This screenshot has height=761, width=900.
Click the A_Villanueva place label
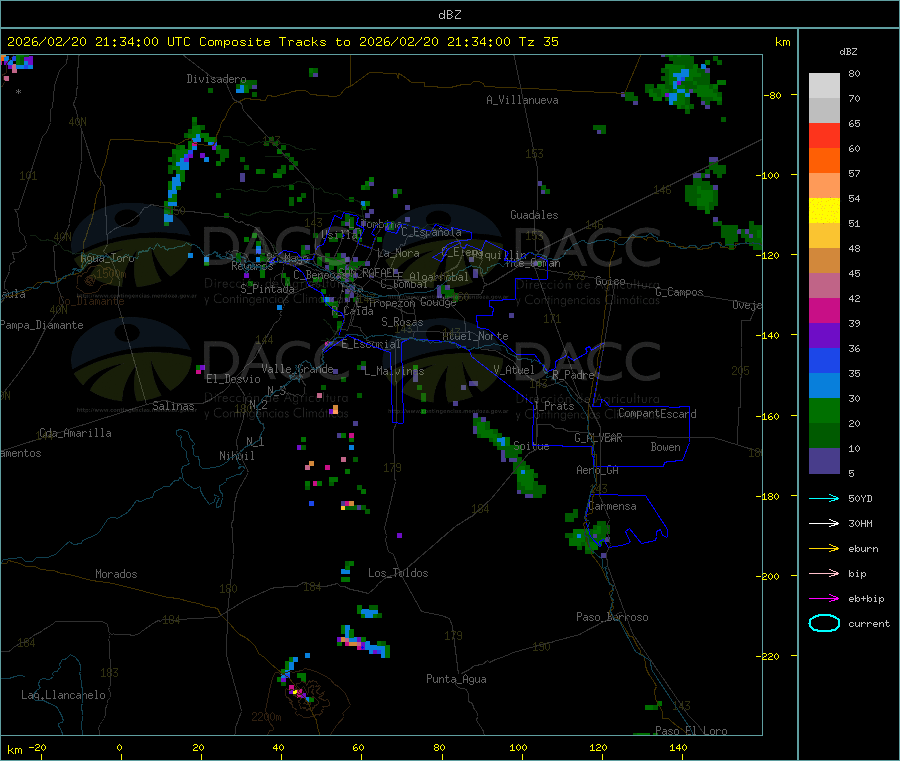(x=522, y=100)
